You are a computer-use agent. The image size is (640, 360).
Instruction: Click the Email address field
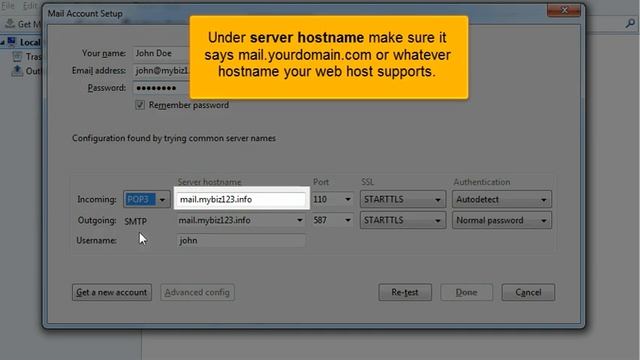point(162,71)
